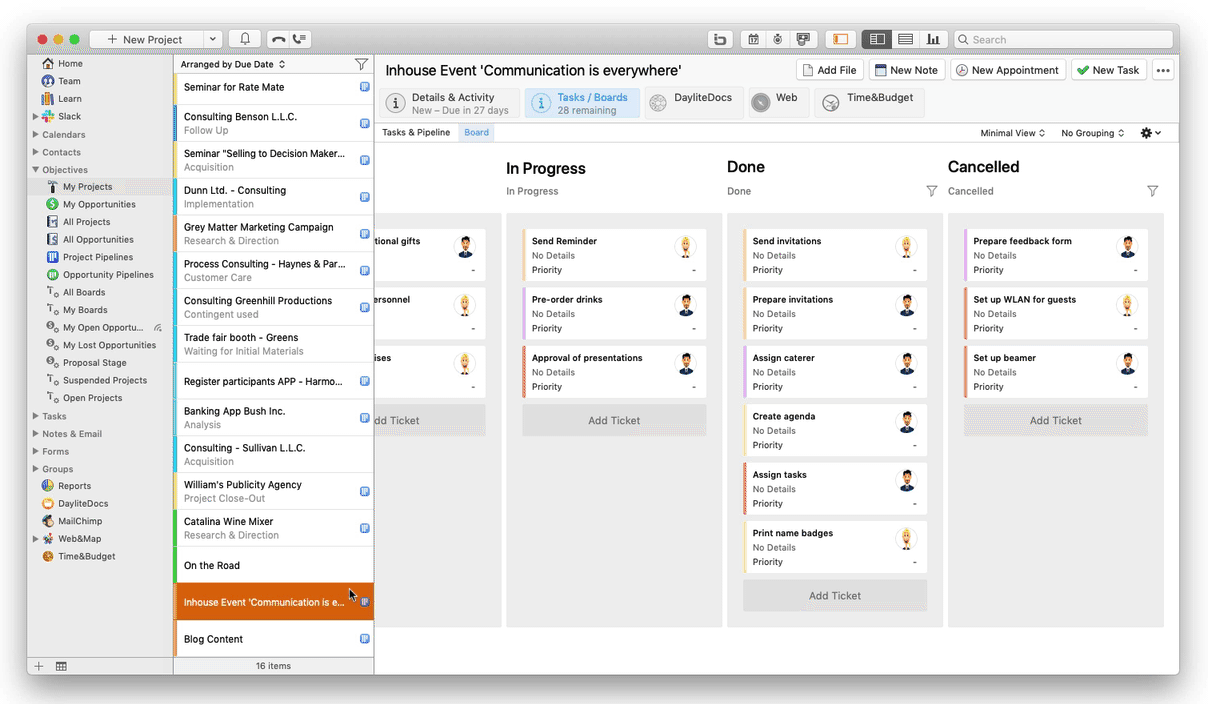The image size is (1208, 704).
Task: Click the notifications bell icon
Action: coord(245,39)
